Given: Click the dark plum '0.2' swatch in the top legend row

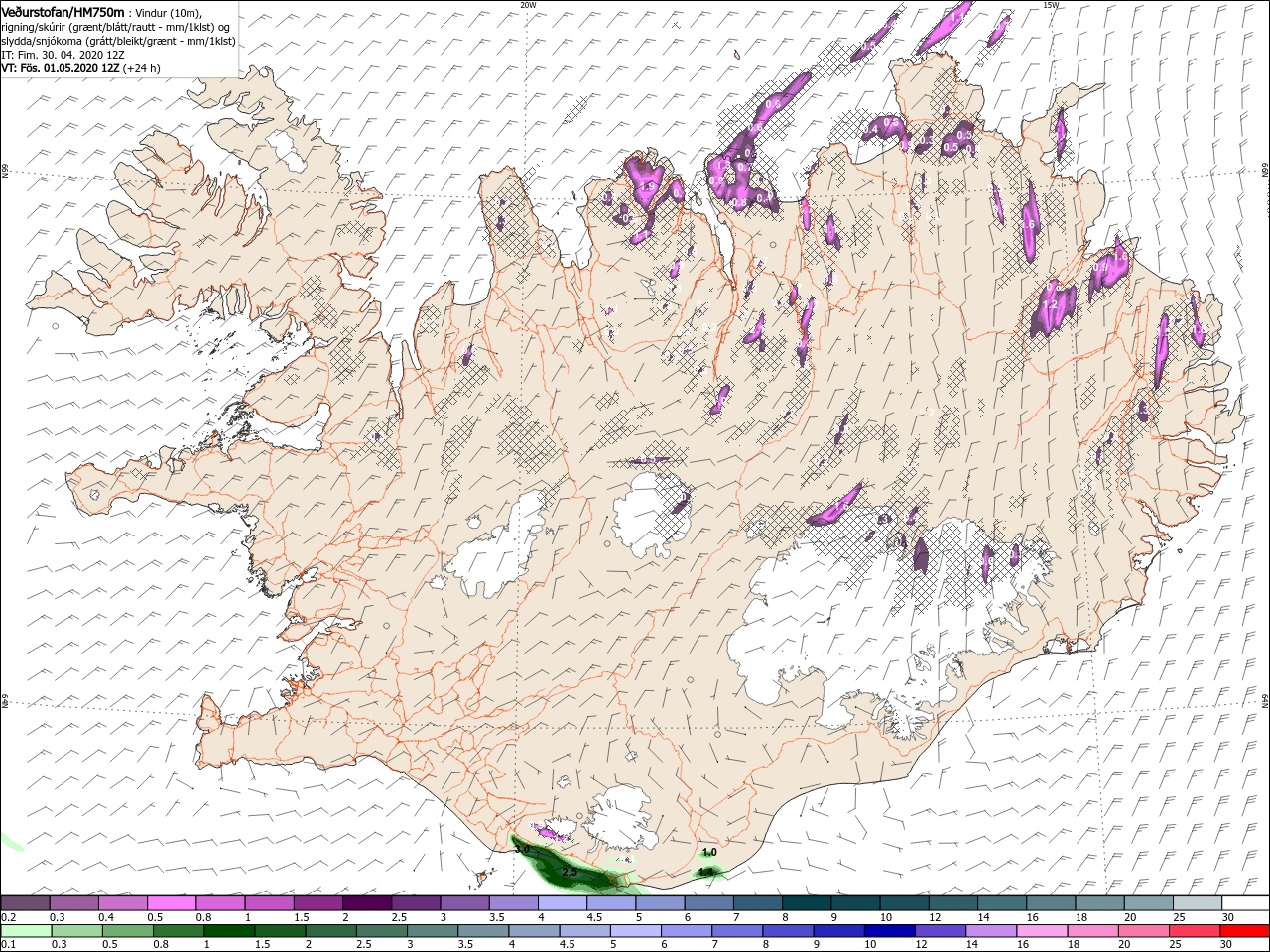Looking at the screenshot, I should click(x=25, y=903).
